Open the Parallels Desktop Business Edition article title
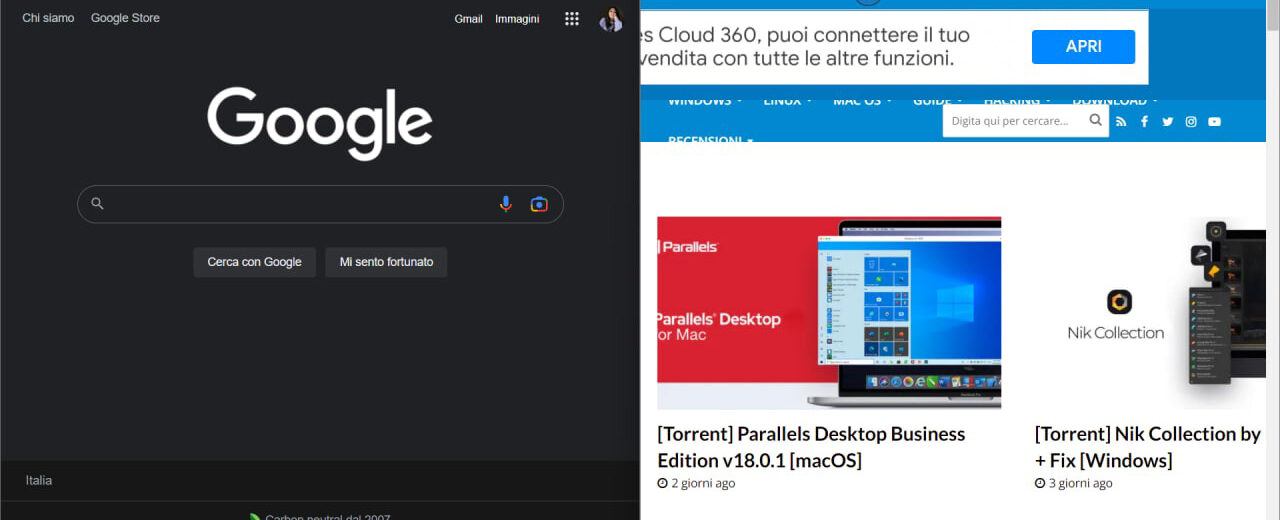Viewport: 1280px width, 520px height. click(811, 447)
